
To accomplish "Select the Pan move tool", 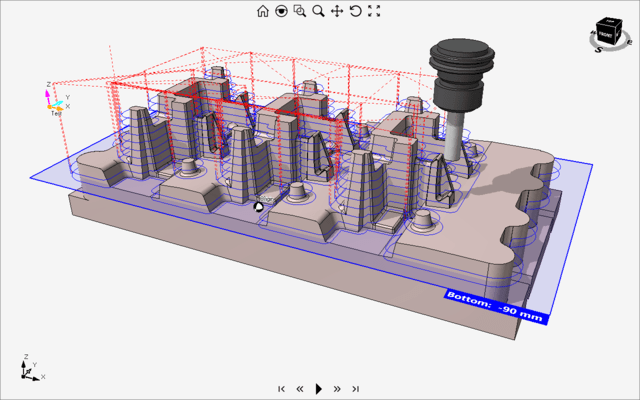I will coord(337,11).
